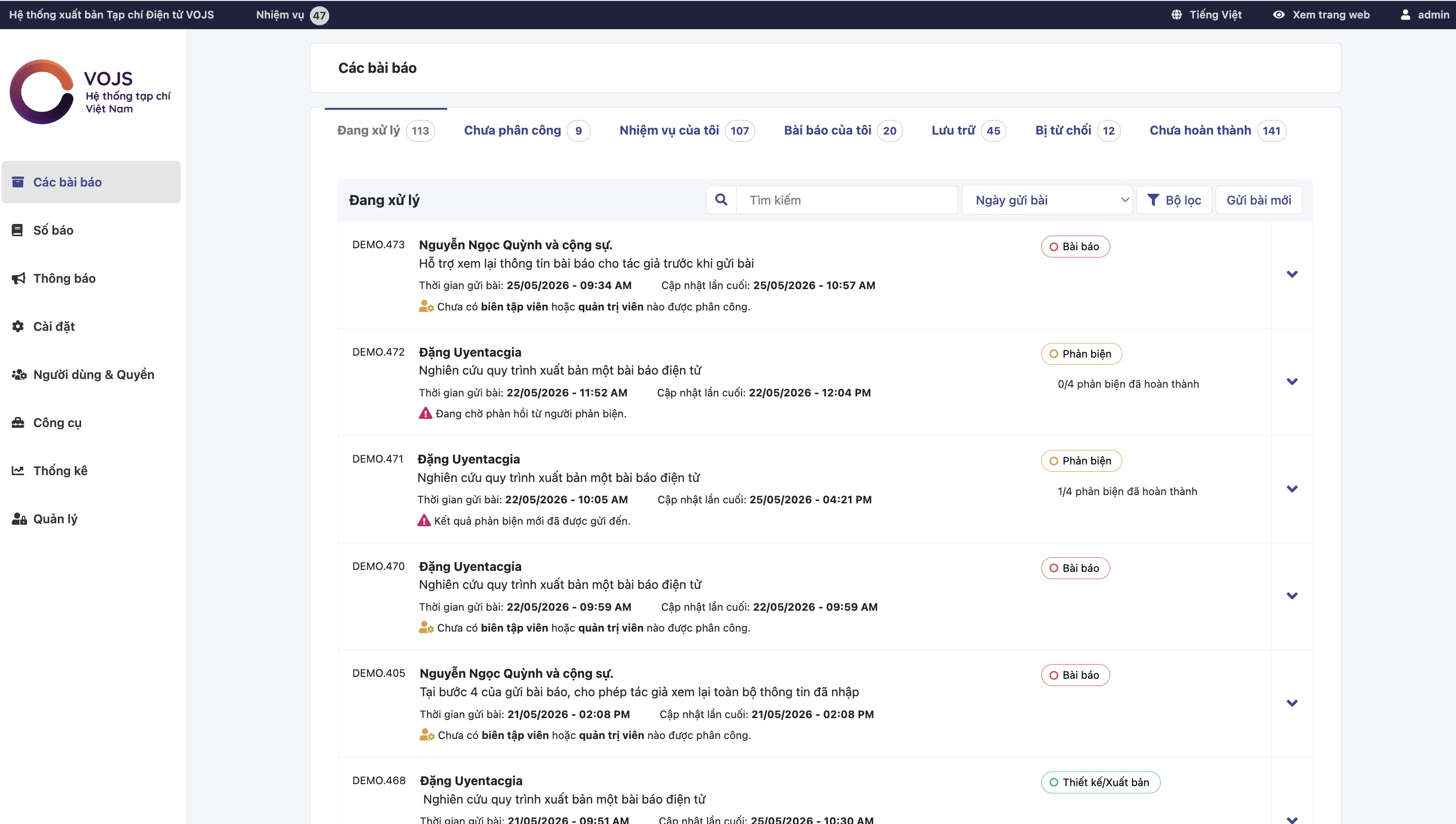Click the unassigned-editor icon on DEMO.470
The height and width of the screenshot is (824, 1456).
426,627
